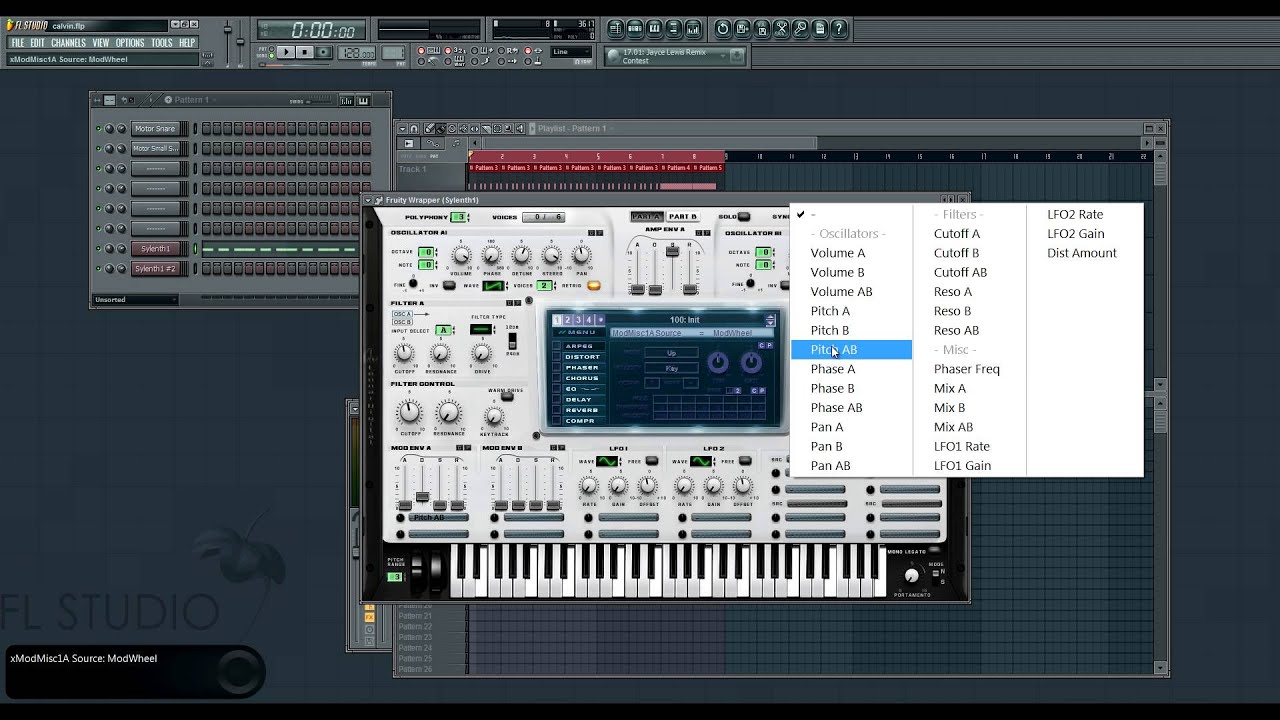Change the Oscillator A1 WAVE selector
The height and width of the screenshot is (720, 1280).
(494, 286)
